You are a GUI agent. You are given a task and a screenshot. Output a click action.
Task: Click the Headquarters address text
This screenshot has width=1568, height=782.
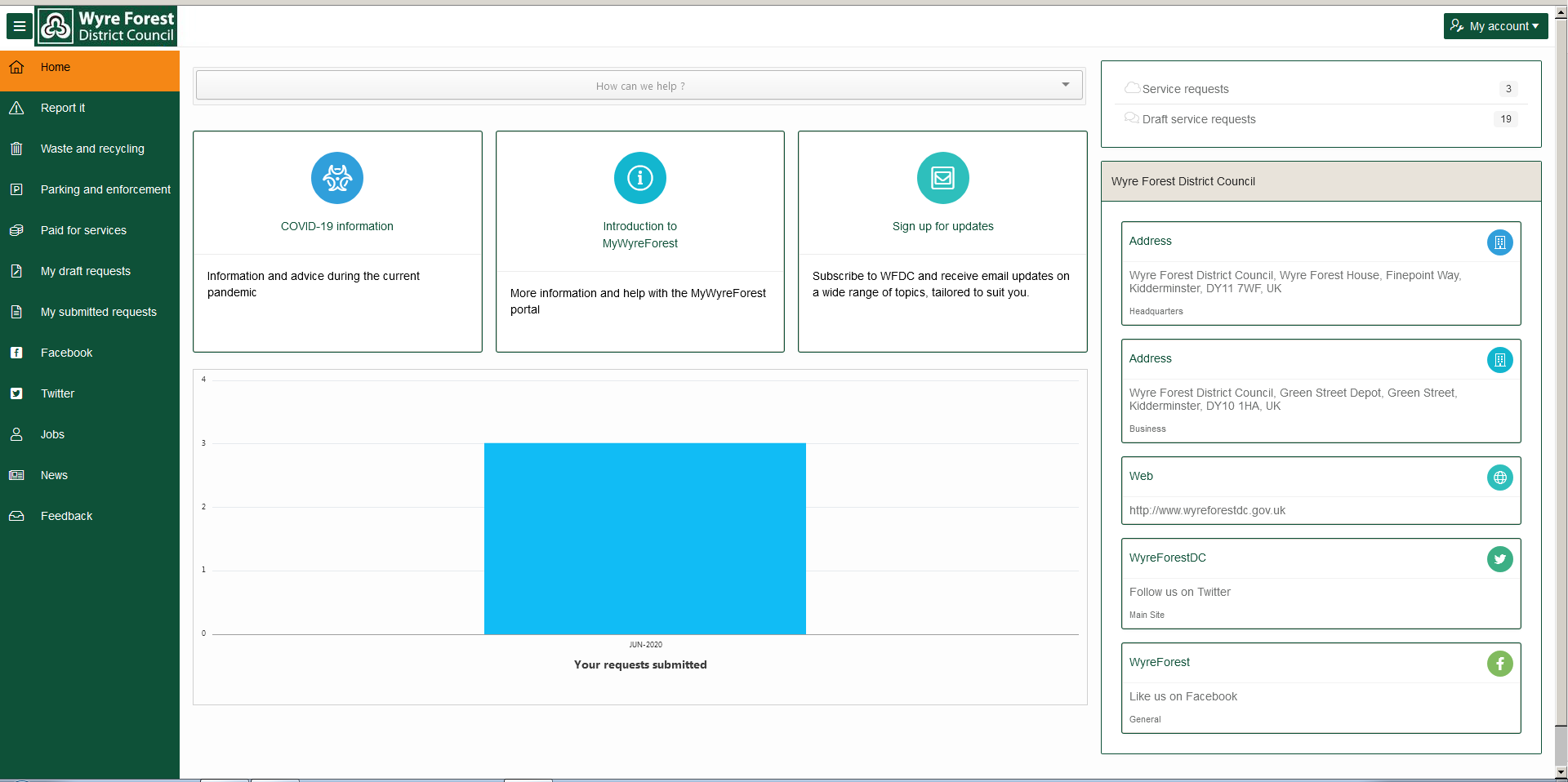[x=1295, y=282]
